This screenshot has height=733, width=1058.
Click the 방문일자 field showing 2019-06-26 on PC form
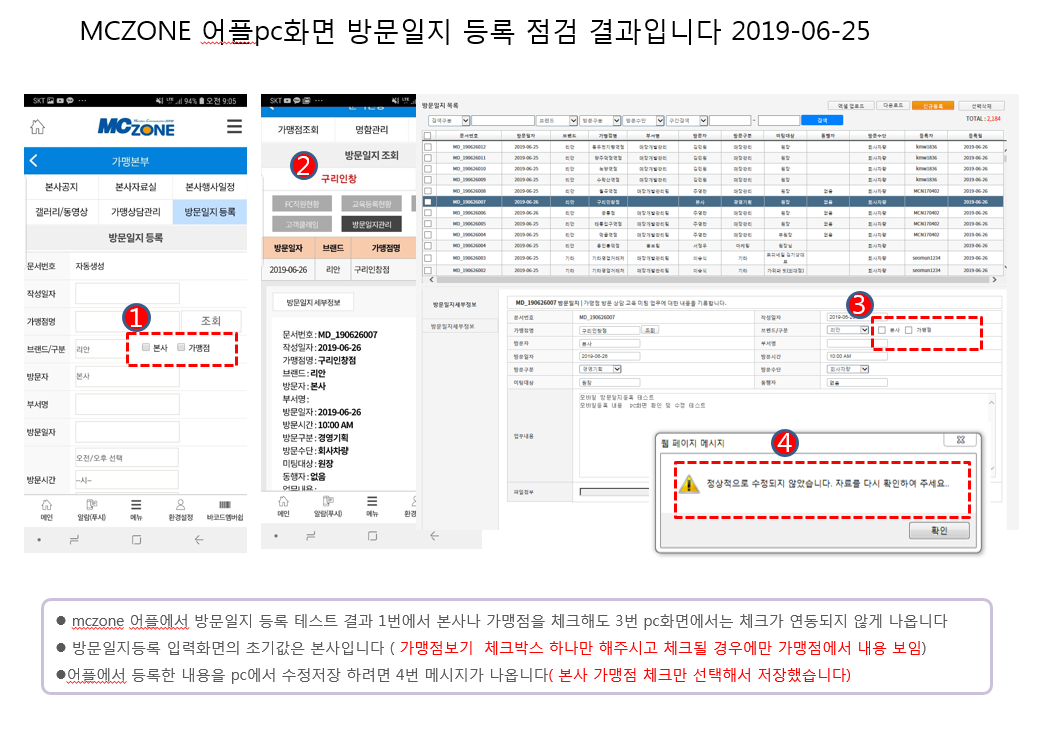tap(609, 356)
